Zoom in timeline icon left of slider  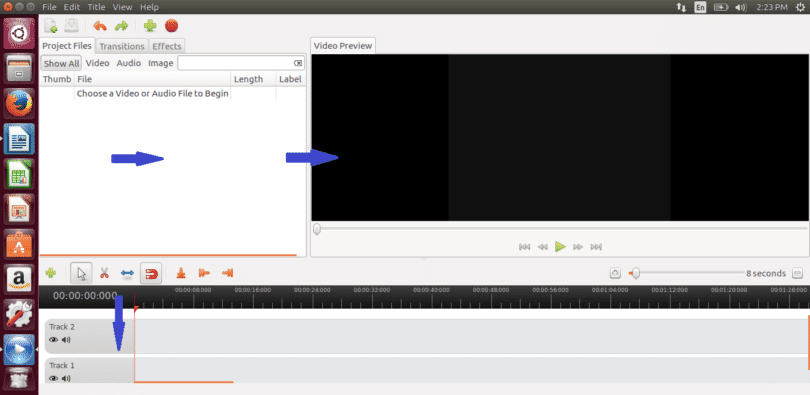tap(615, 273)
